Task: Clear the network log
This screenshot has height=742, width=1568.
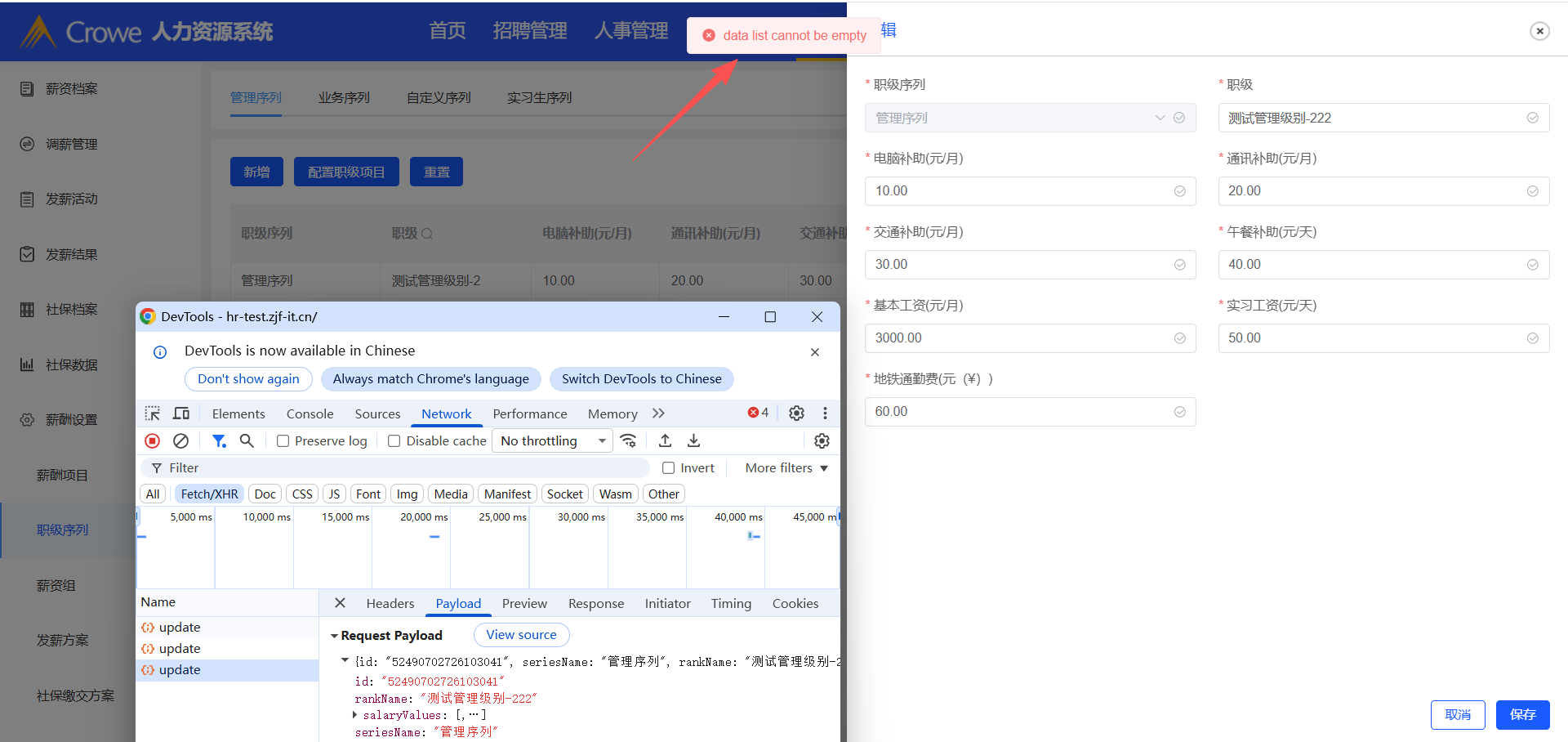Action: click(181, 441)
